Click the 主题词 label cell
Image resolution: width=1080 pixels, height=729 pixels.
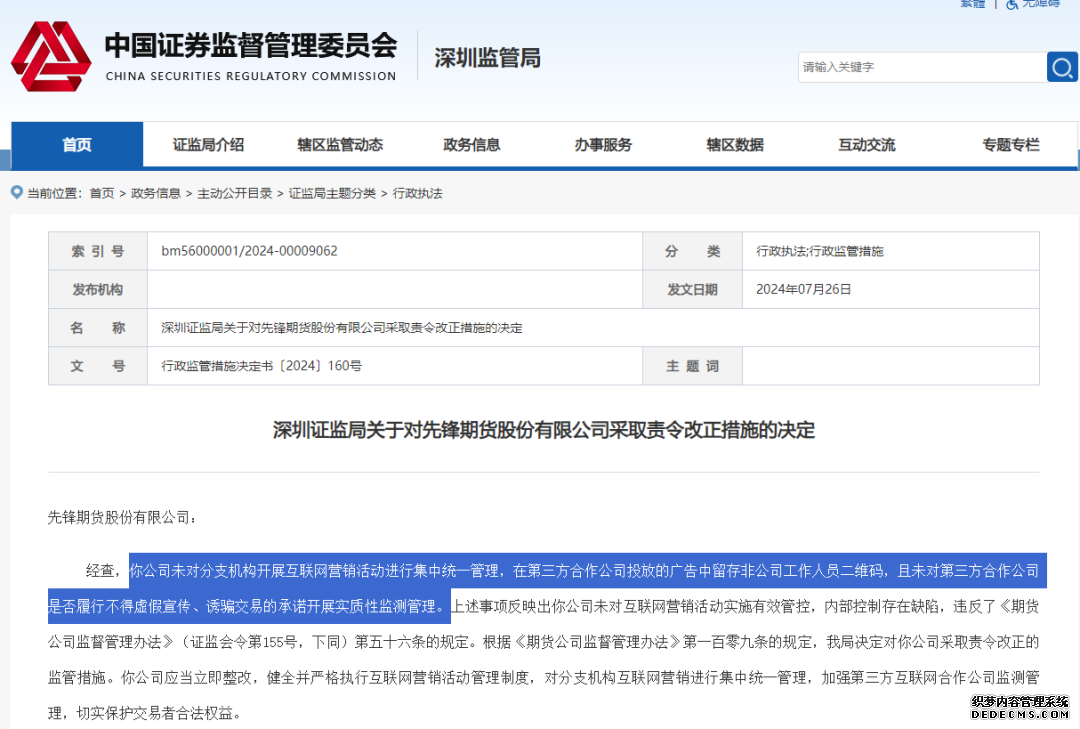692,366
